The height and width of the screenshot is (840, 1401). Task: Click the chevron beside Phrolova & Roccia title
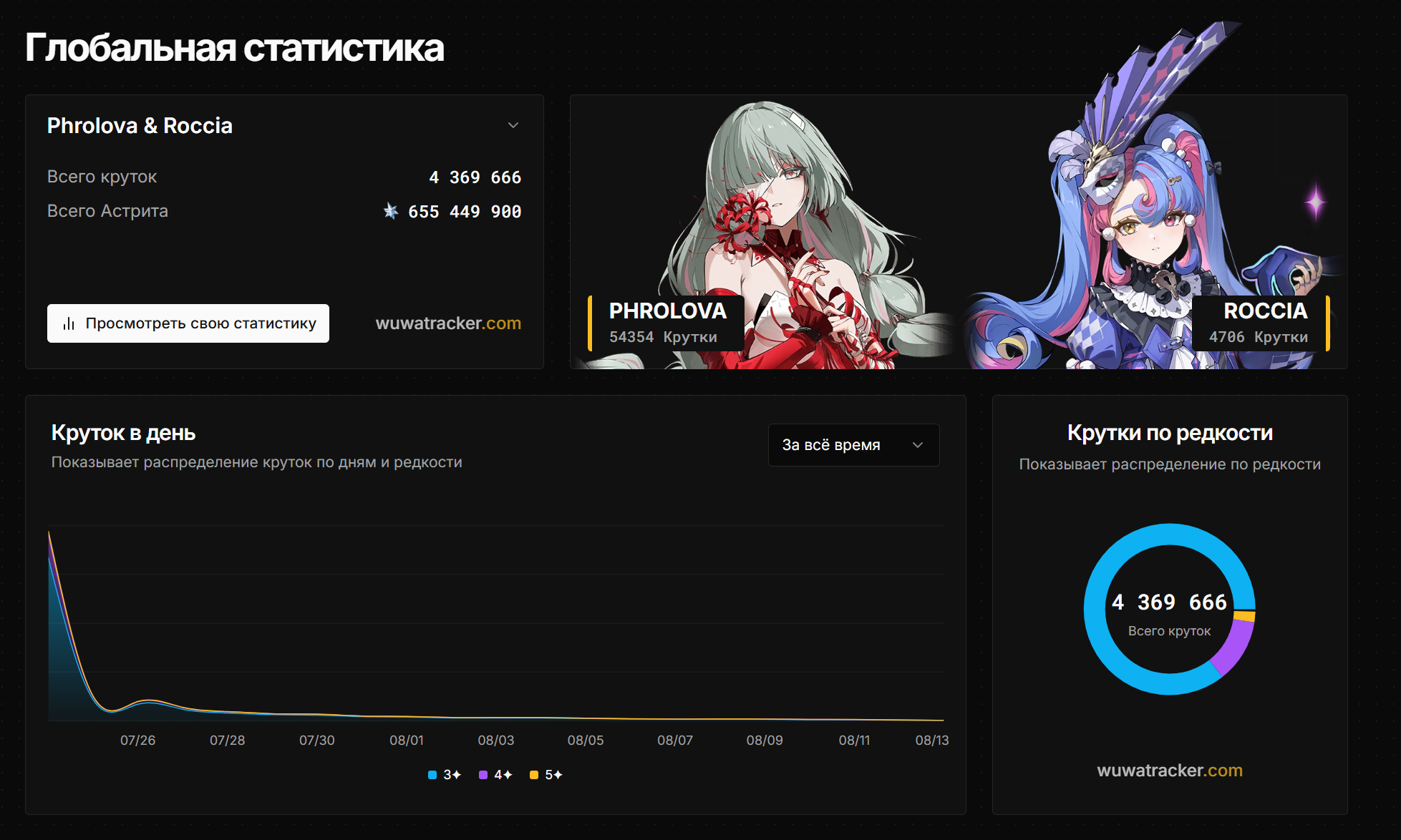coord(513,126)
